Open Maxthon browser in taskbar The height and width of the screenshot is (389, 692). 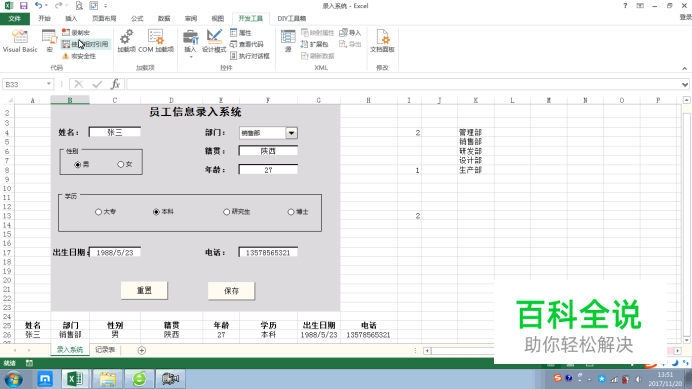(45, 379)
